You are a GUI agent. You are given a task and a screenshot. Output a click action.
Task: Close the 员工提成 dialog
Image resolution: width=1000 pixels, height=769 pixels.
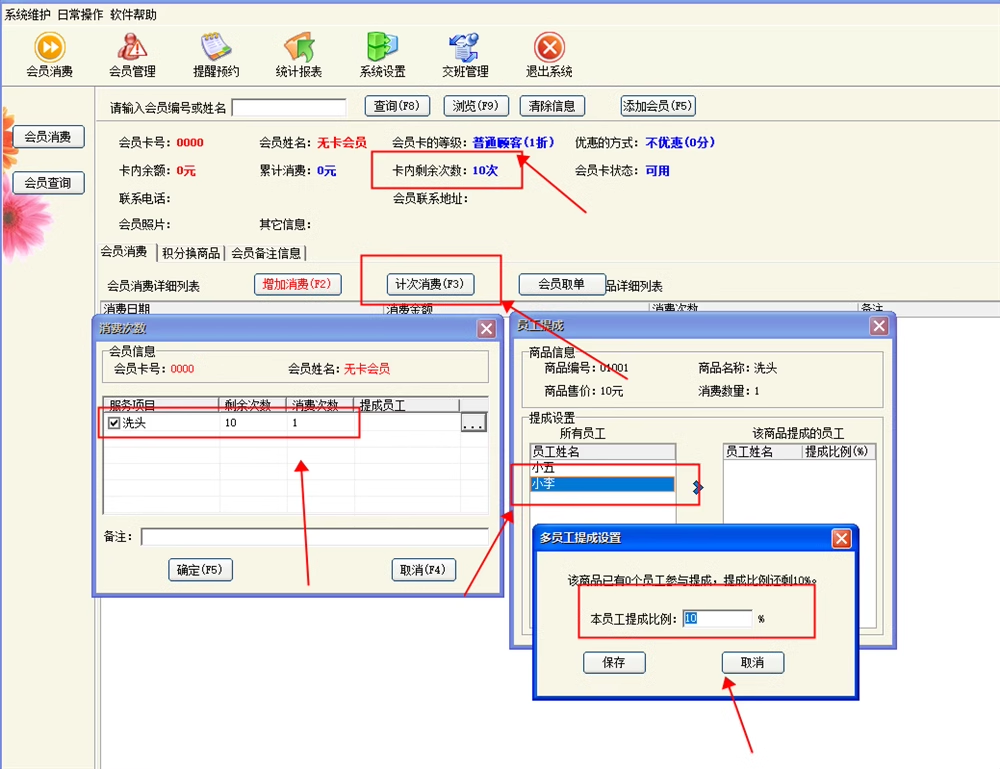pos(879,326)
